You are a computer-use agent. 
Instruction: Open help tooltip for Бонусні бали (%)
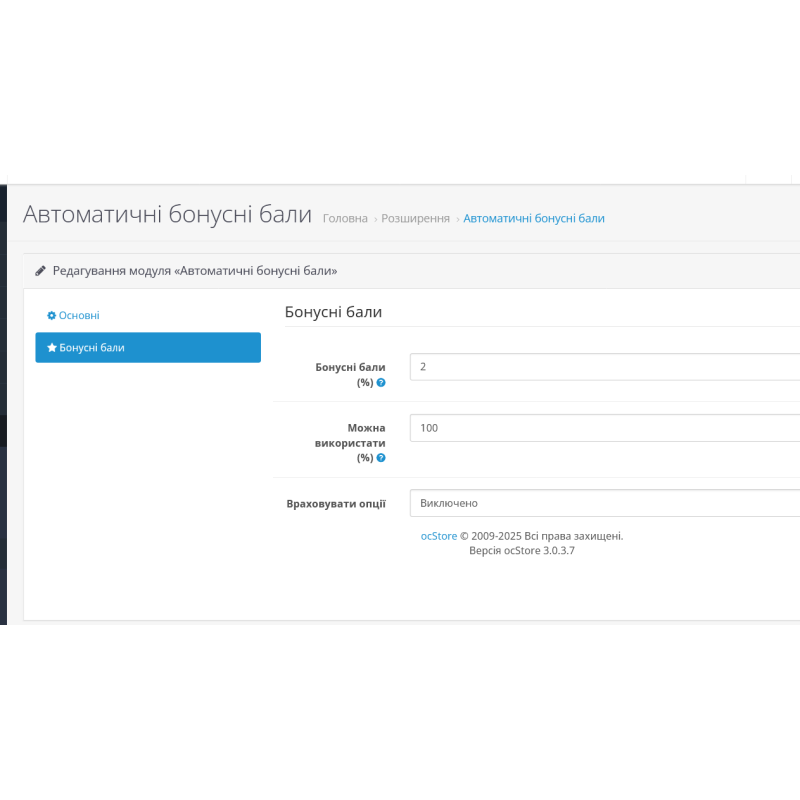pyautogui.click(x=381, y=381)
